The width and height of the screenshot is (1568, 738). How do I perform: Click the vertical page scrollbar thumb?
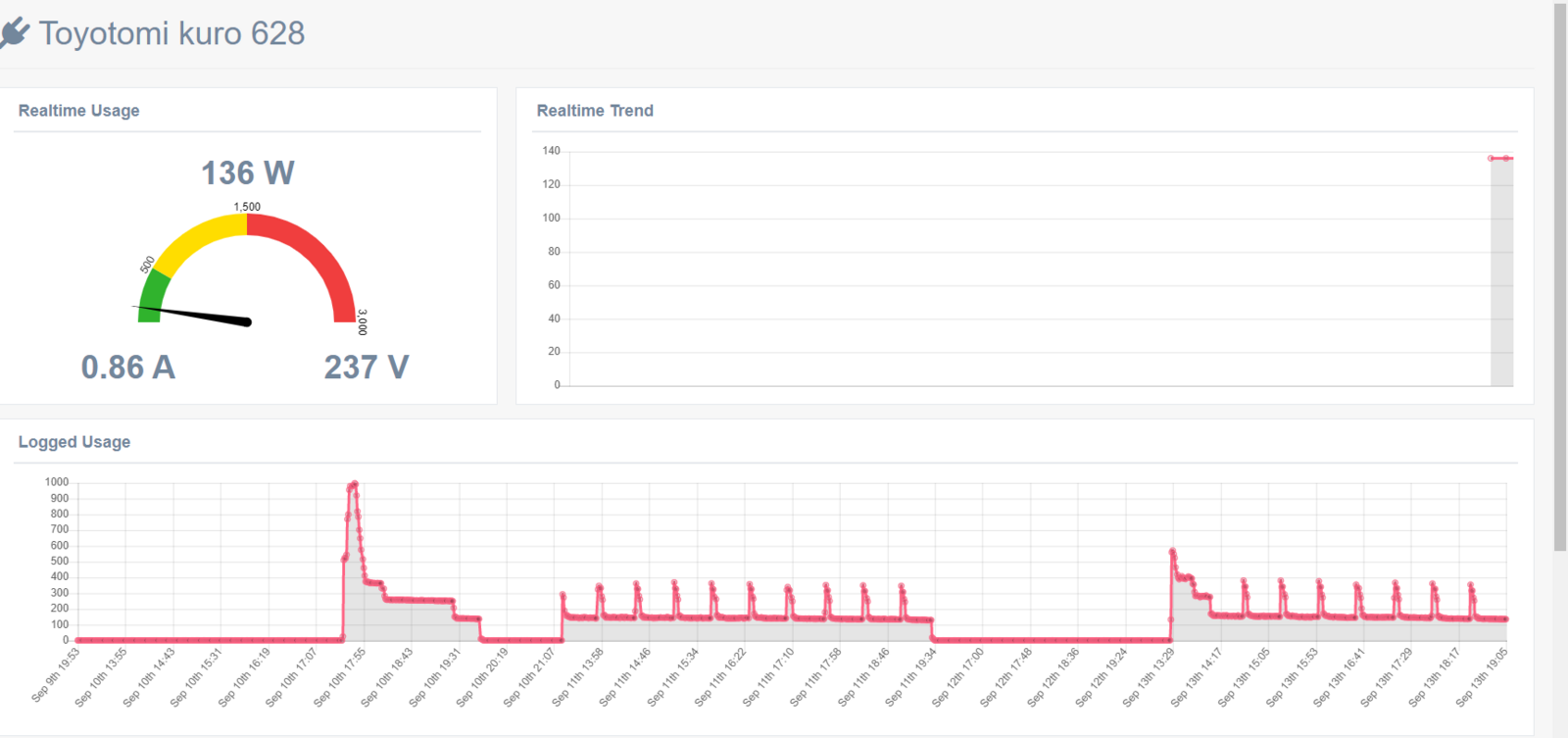[1560, 277]
